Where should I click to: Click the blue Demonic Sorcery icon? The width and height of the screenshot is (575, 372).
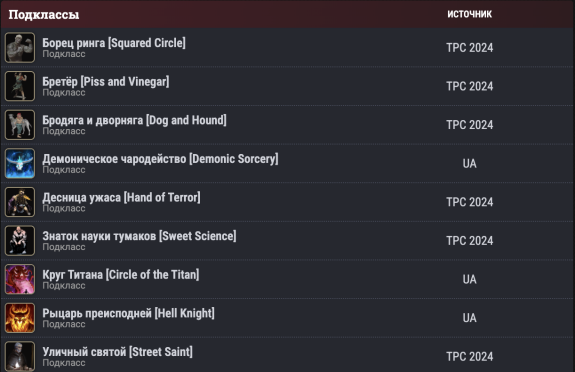click(20, 164)
